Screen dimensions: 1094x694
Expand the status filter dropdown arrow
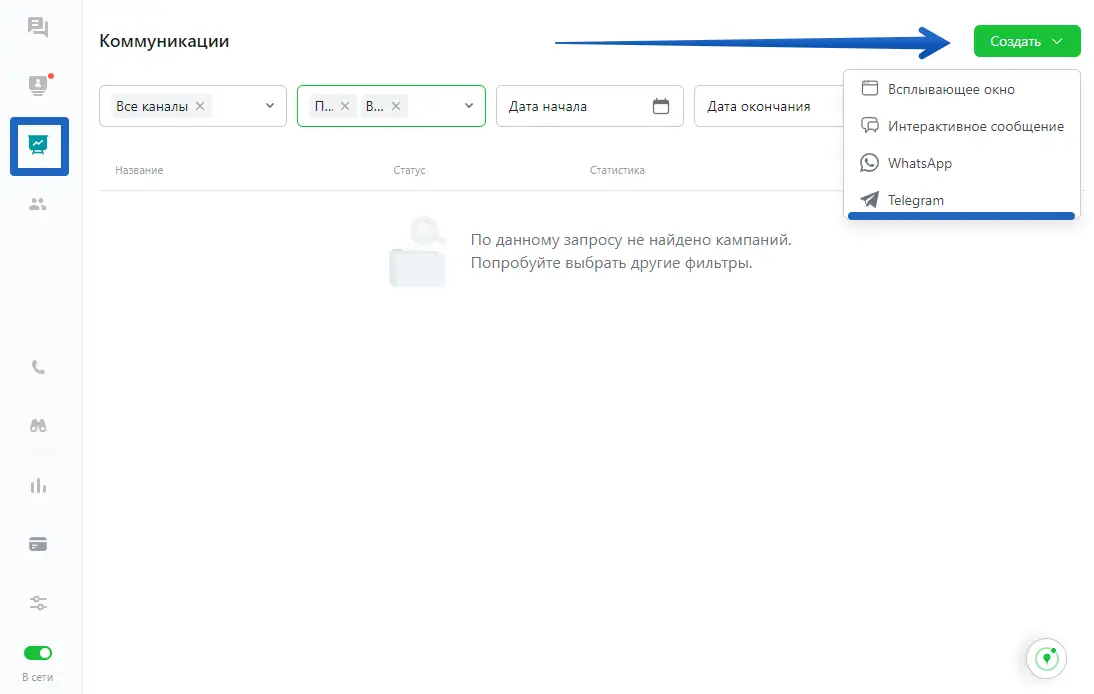click(469, 106)
